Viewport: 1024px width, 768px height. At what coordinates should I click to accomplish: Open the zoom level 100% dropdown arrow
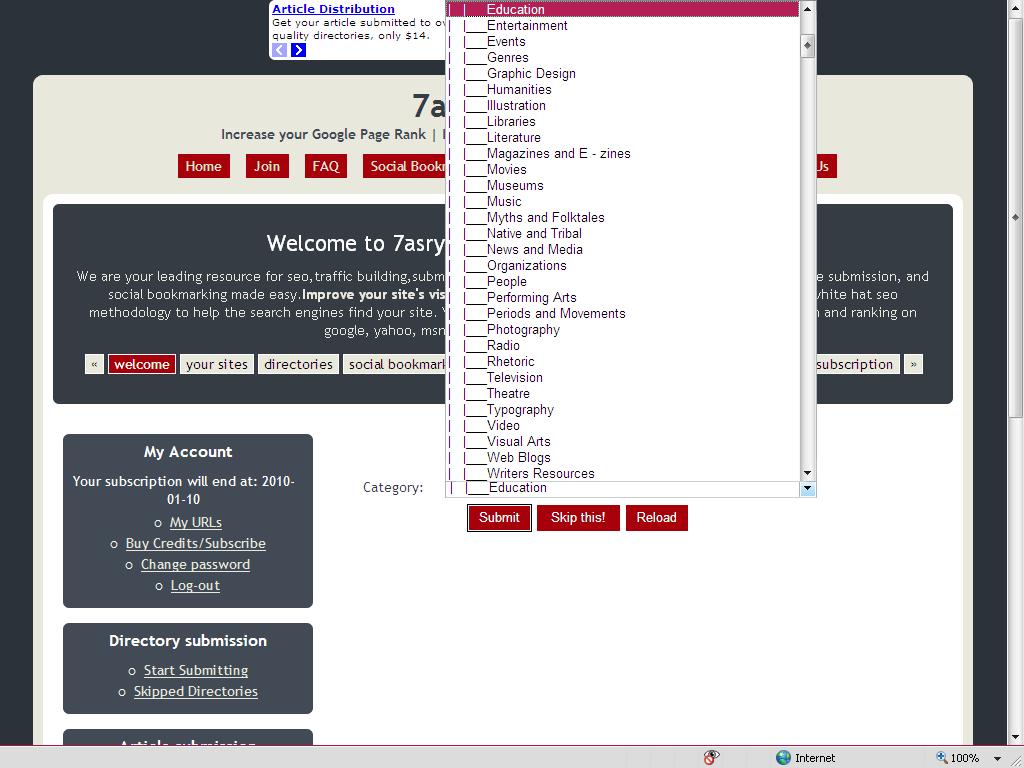pyautogui.click(x=997, y=759)
